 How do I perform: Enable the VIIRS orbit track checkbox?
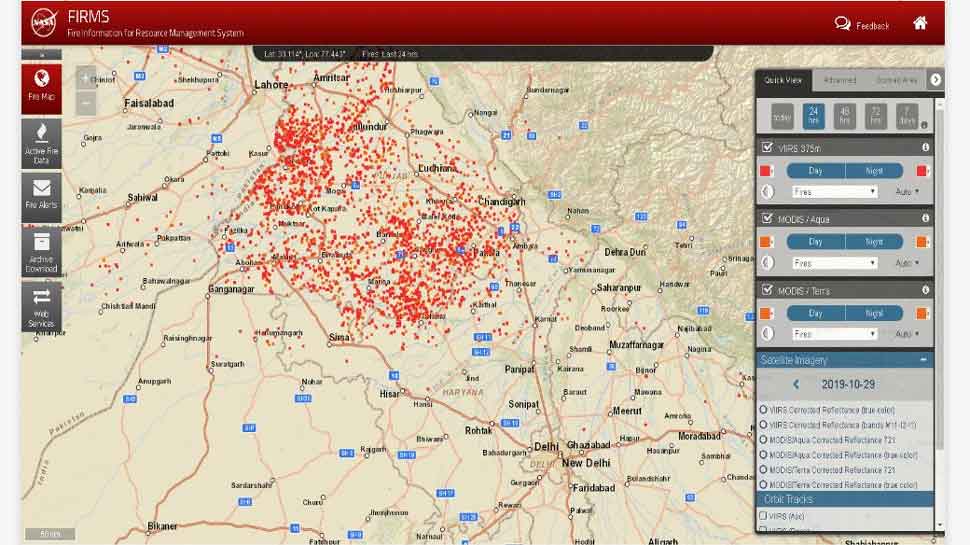[x=763, y=515]
